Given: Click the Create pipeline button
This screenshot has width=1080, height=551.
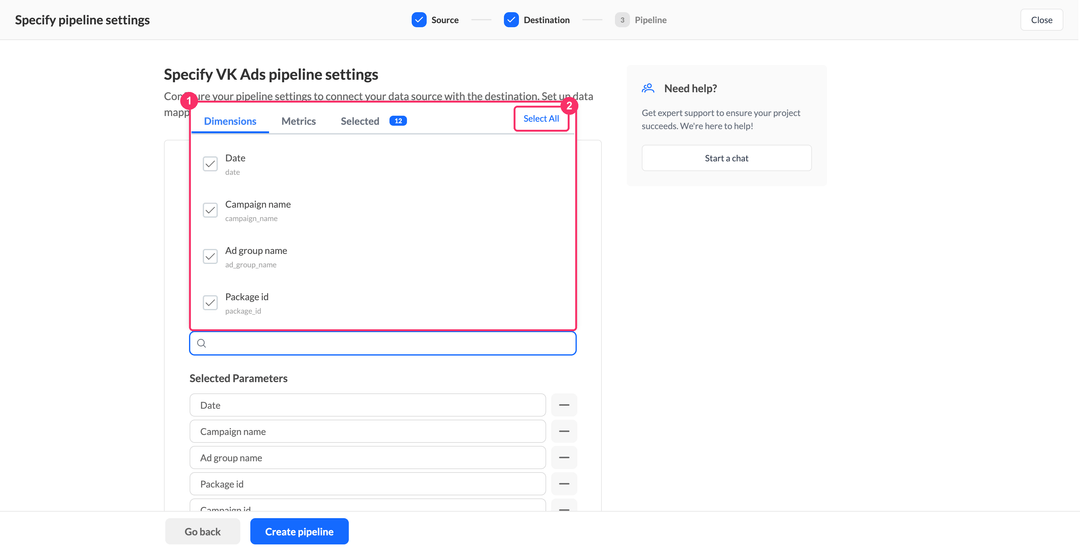Looking at the screenshot, I should point(300,532).
